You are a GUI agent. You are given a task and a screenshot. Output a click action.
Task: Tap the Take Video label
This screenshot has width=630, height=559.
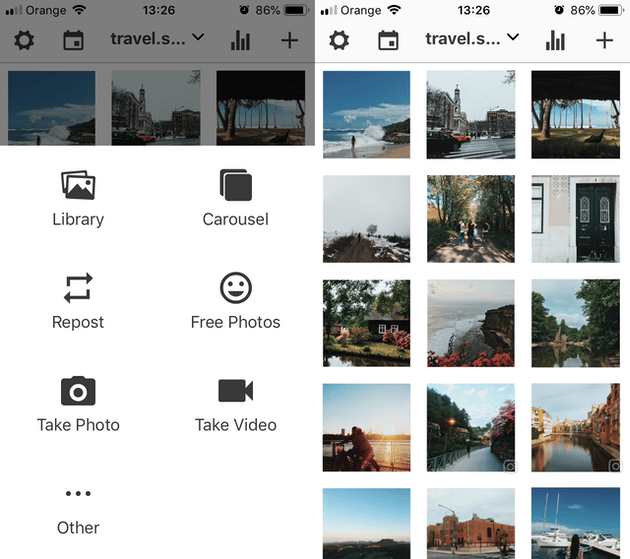pyautogui.click(x=236, y=425)
